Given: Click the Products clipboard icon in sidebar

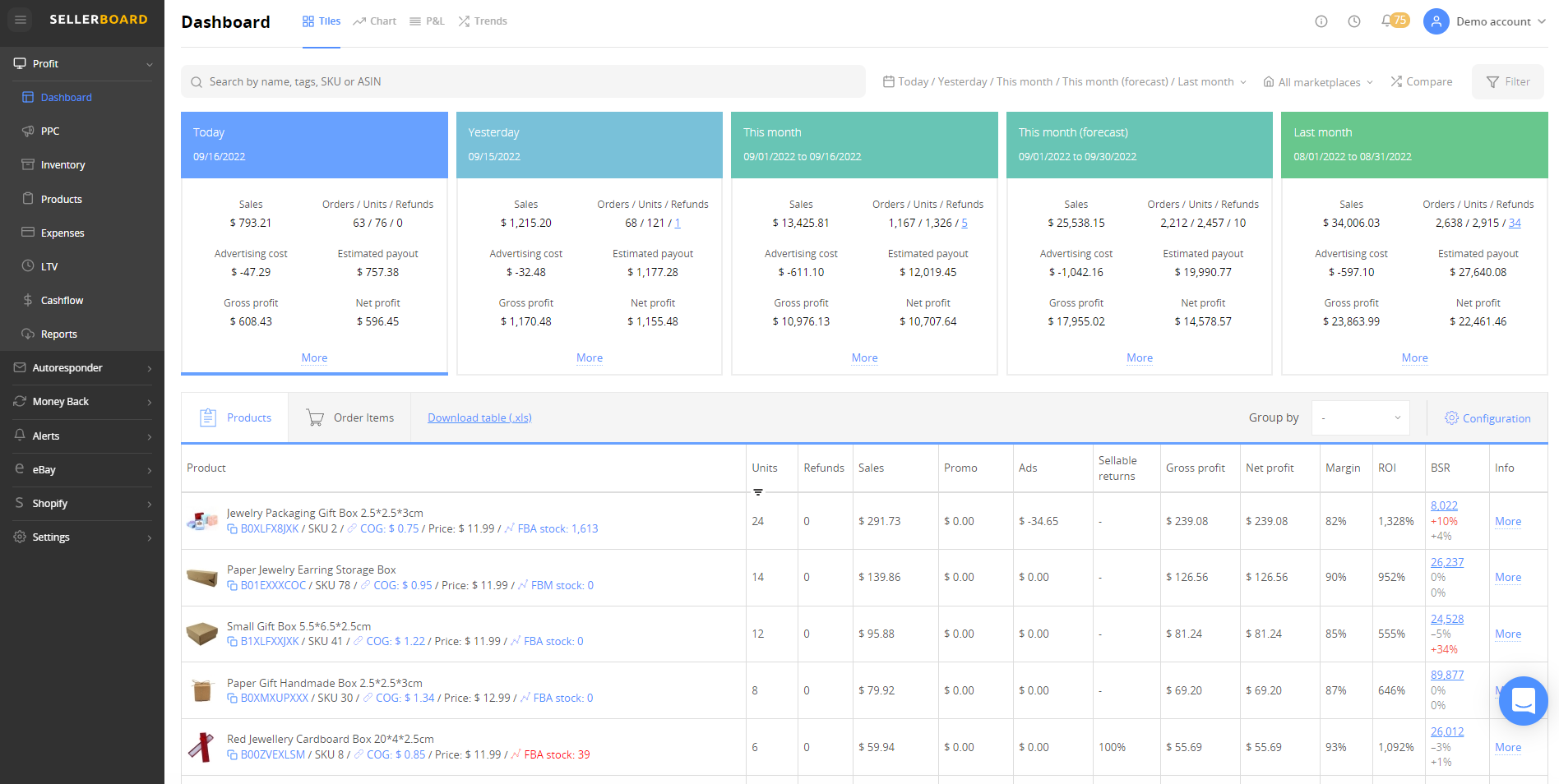Looking at the screenshot, I should pyautogui.click(x=28, y=199).
